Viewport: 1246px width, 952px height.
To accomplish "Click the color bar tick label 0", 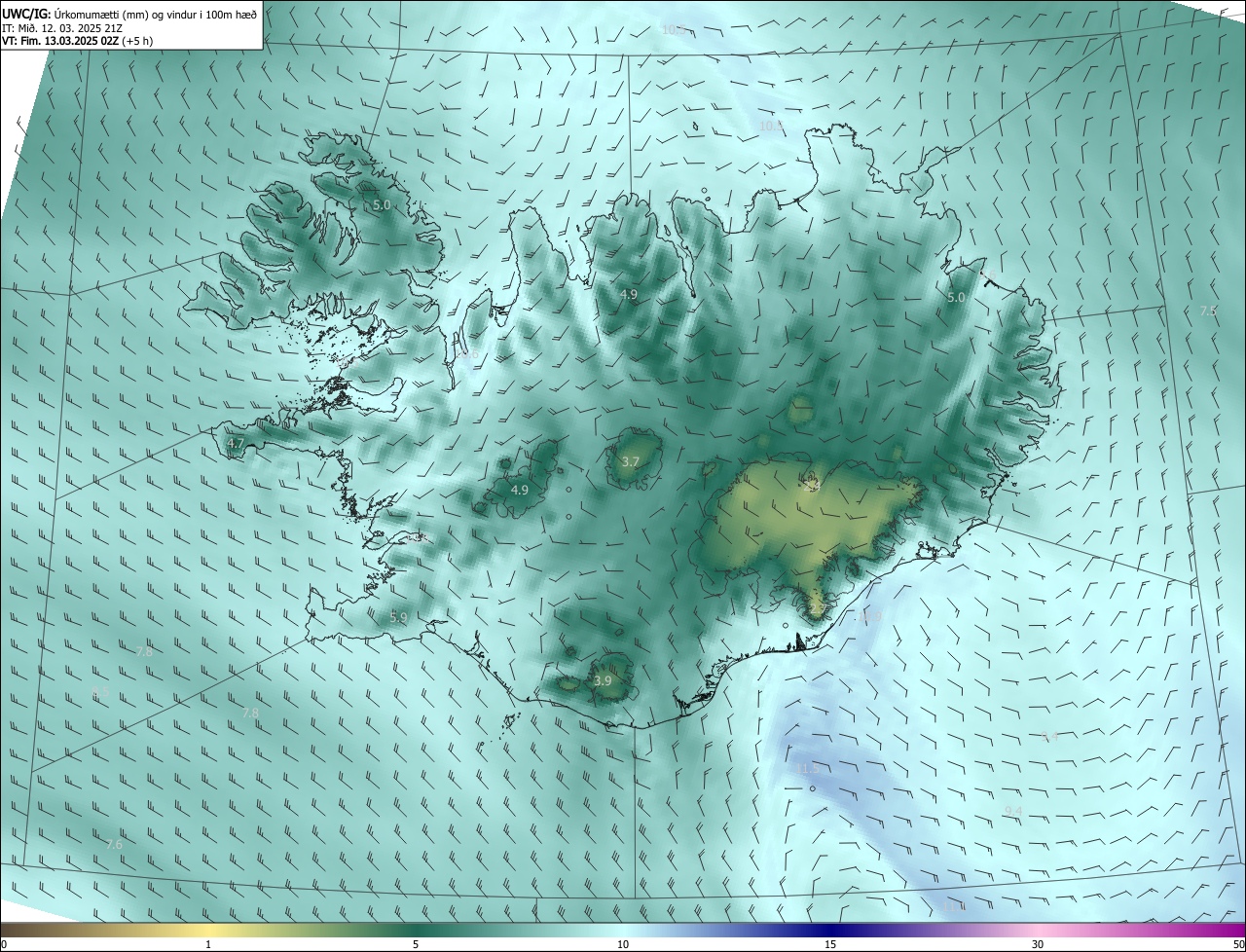I will click(x=4, y=944).
